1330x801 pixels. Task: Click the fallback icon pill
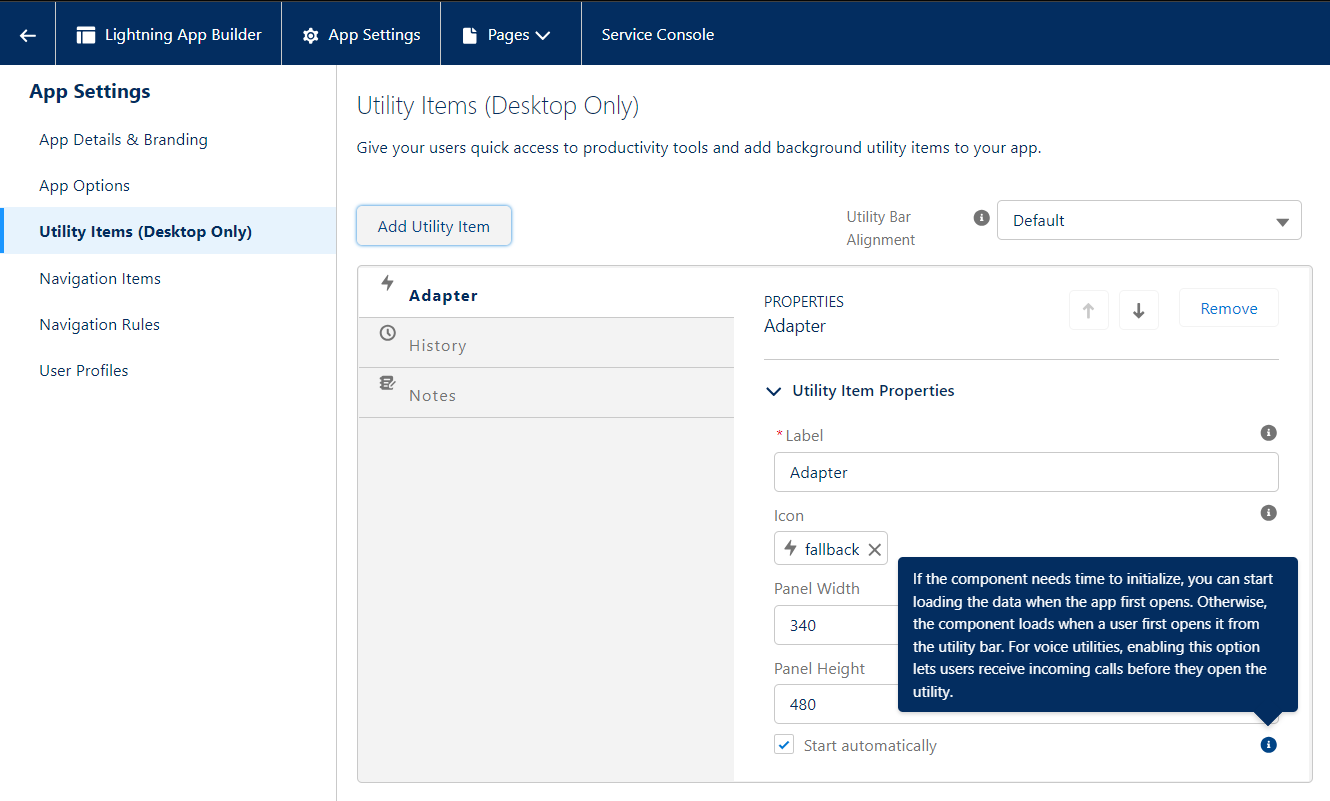[831, 549]
